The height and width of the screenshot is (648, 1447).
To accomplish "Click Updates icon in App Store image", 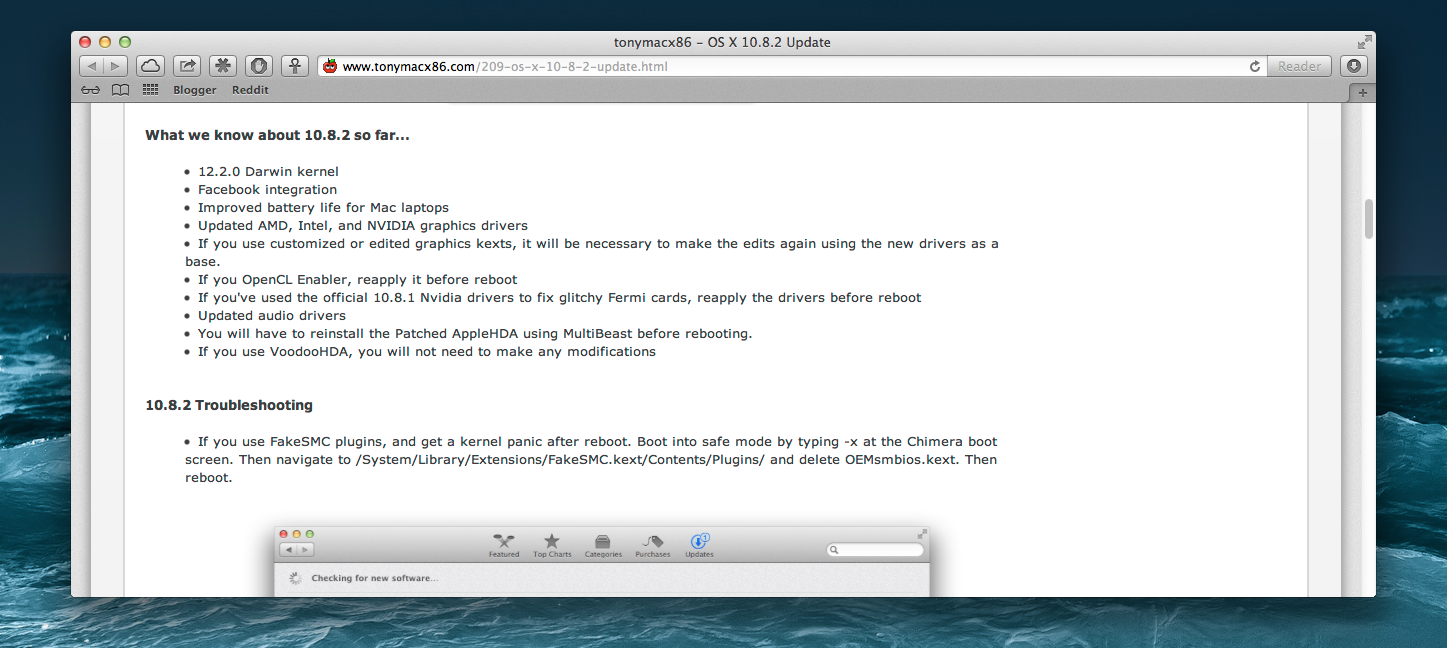I will 699,545.
